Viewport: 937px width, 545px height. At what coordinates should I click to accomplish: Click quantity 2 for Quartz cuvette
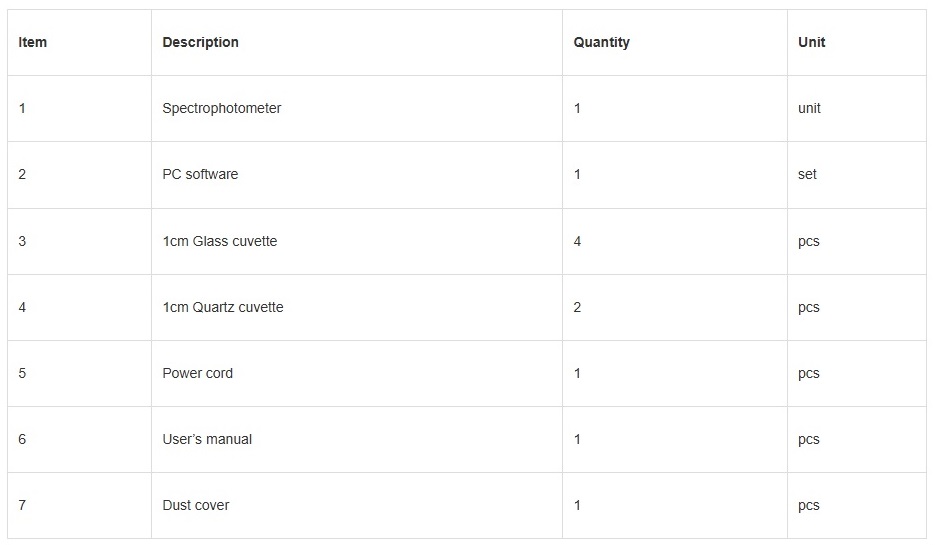point(577,307)
